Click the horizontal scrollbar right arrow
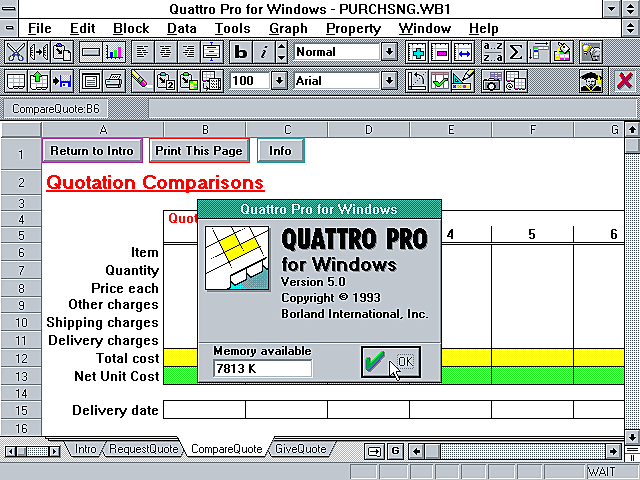 [x=613, y=451]
